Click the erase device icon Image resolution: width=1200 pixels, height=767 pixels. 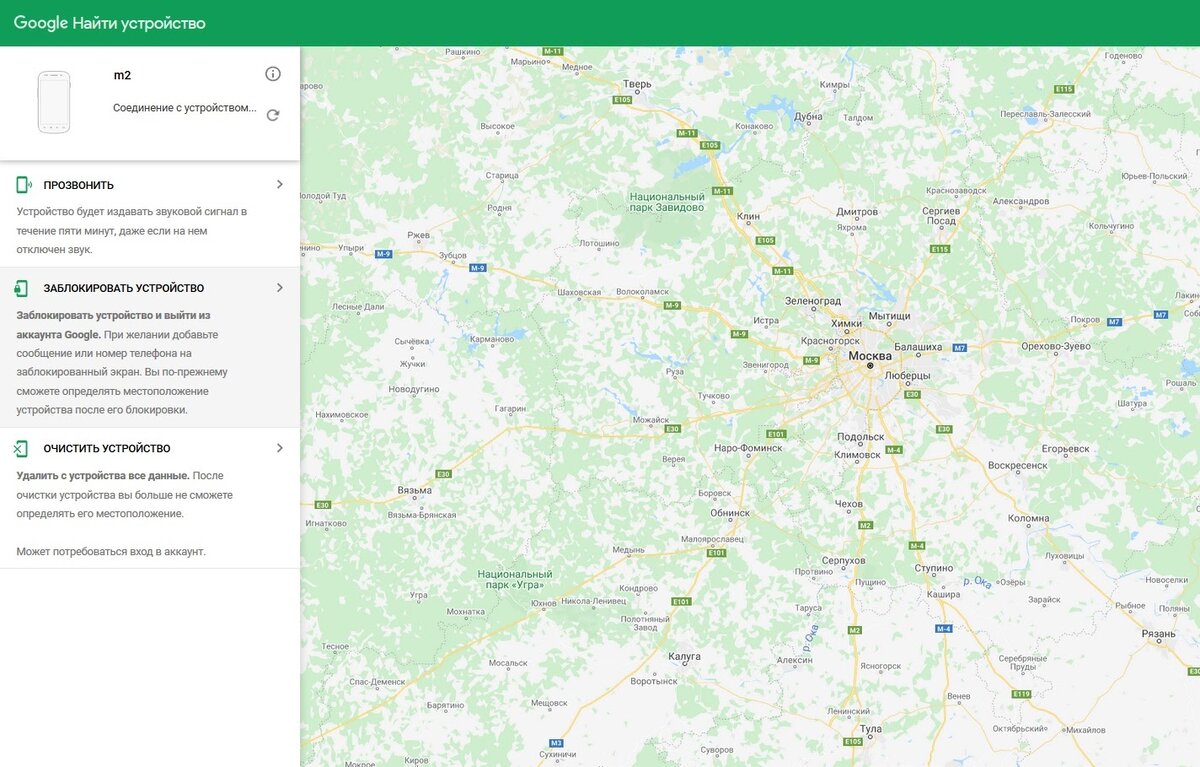[x=22, y=449]
